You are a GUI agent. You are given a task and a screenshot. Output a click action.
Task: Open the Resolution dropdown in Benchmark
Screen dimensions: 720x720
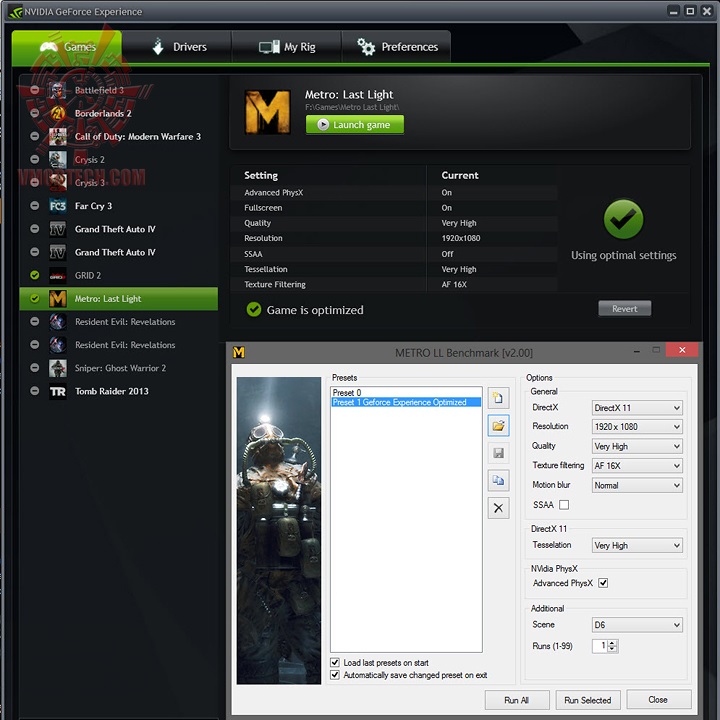637,427
